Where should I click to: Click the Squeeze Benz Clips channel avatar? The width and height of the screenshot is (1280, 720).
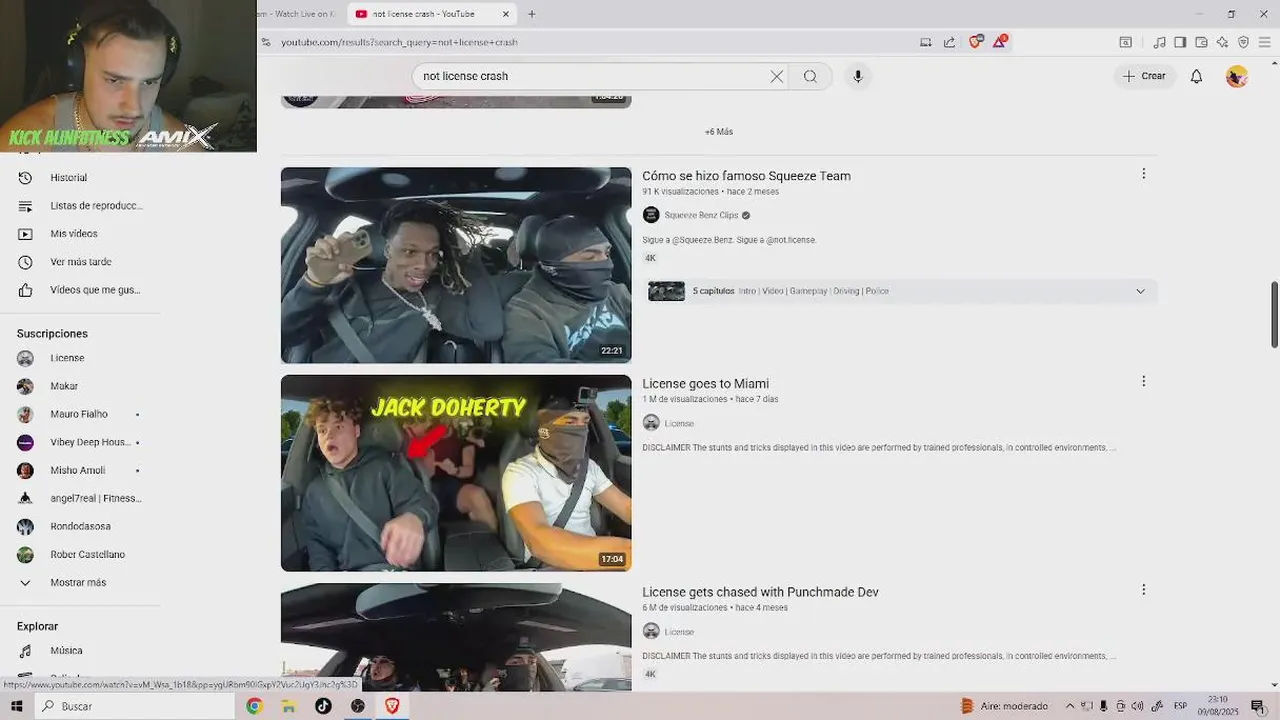[x=651, y=215]
